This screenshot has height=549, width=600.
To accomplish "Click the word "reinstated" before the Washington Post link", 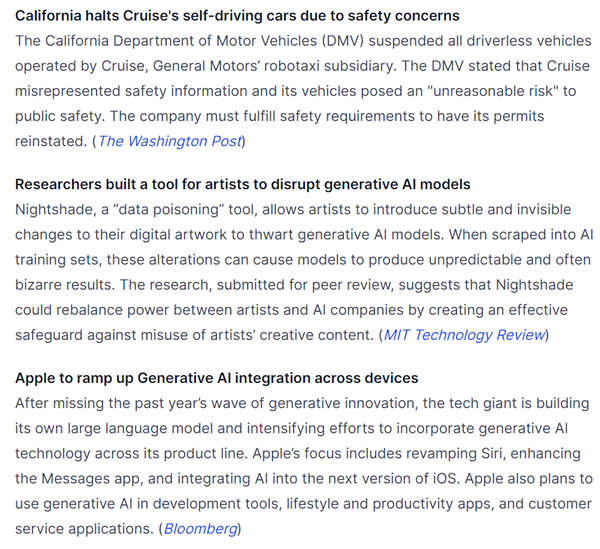I will [x=51, y=141].
